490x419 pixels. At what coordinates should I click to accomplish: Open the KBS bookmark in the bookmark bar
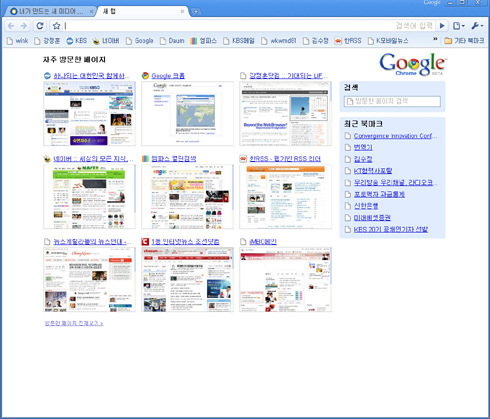(x=77, y=41)
